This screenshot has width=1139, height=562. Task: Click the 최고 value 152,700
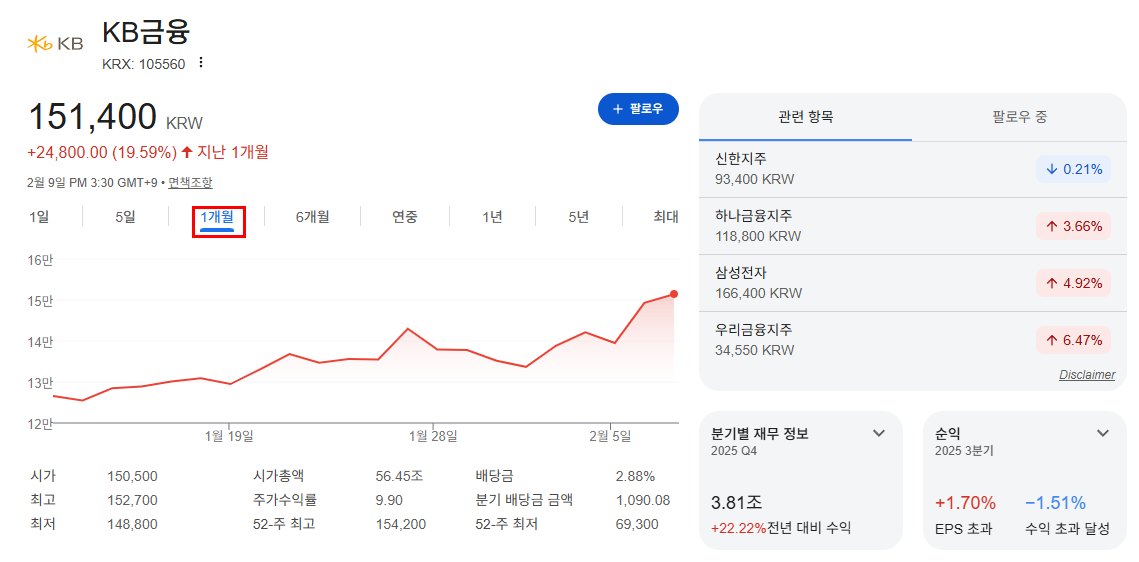132,500
